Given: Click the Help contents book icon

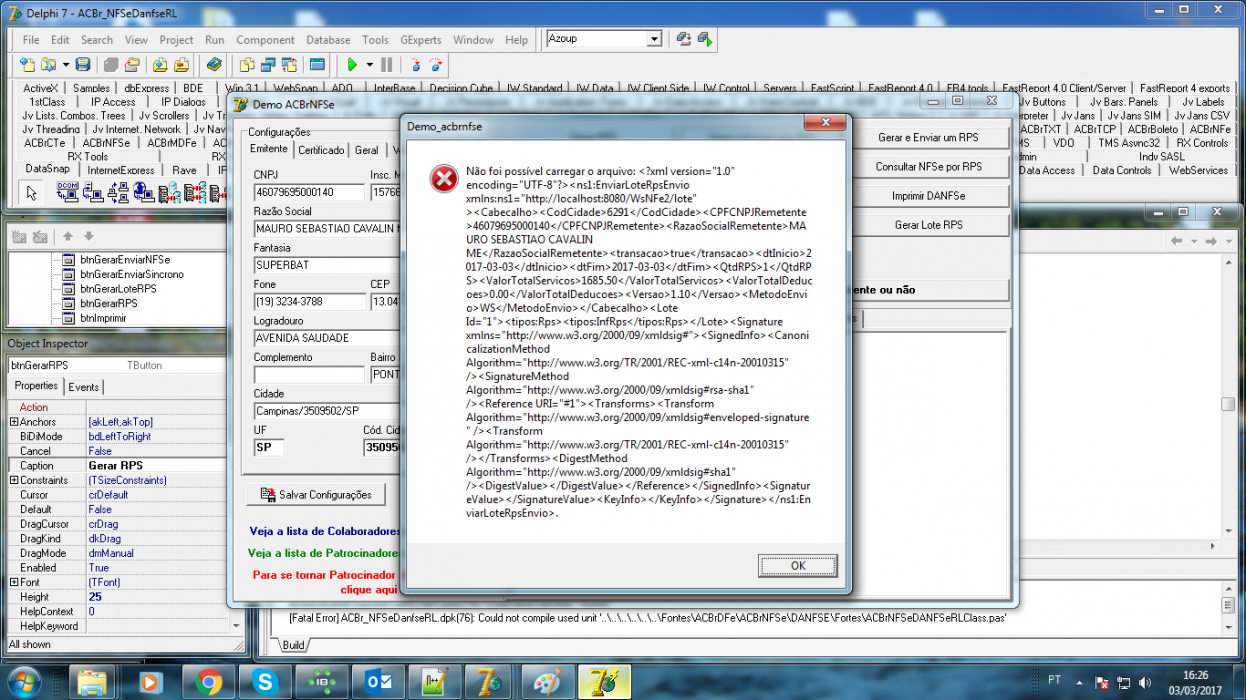Looking at the screenshot, I should [214, 65].
